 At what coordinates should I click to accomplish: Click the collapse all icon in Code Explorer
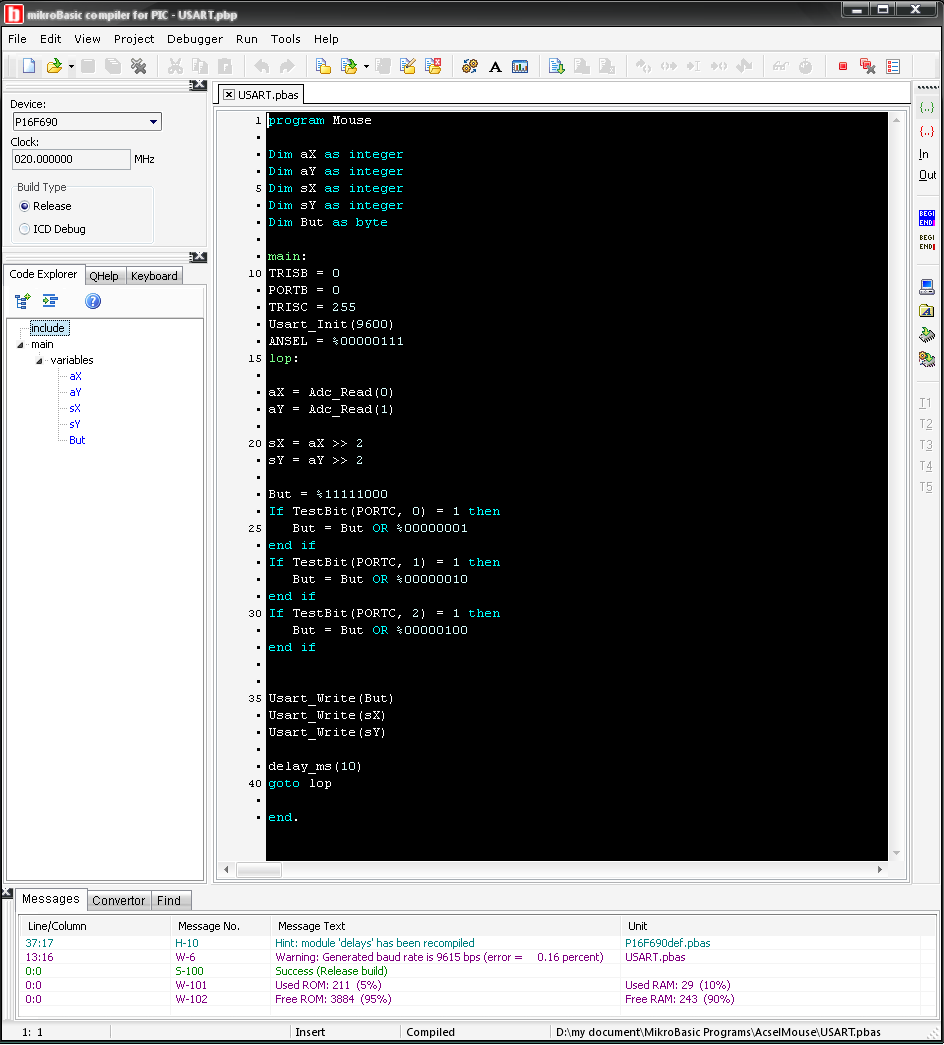[50, 301]
